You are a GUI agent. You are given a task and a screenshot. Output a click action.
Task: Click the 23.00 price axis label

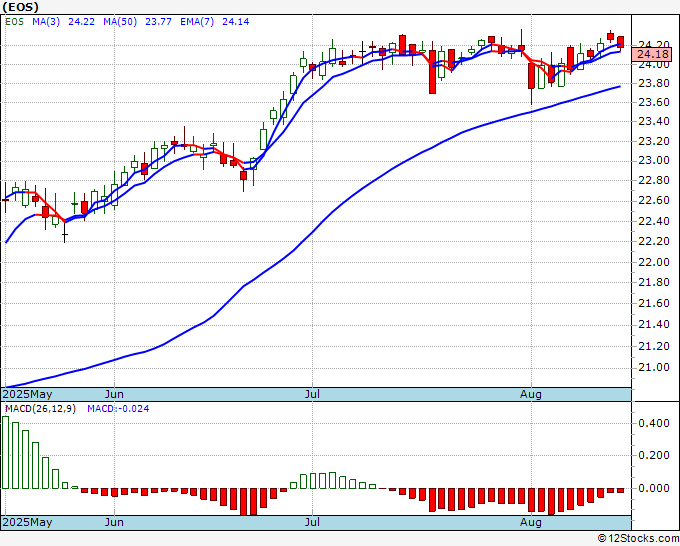(654, 161)
